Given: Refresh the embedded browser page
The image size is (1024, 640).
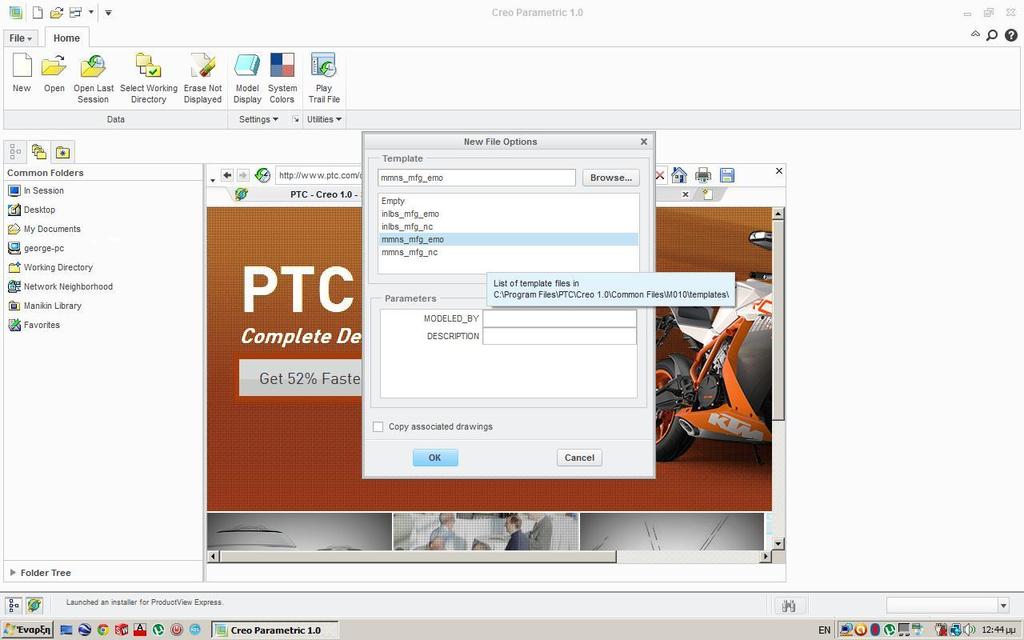Looking at the screenshot, I should [x=263, y=175].
